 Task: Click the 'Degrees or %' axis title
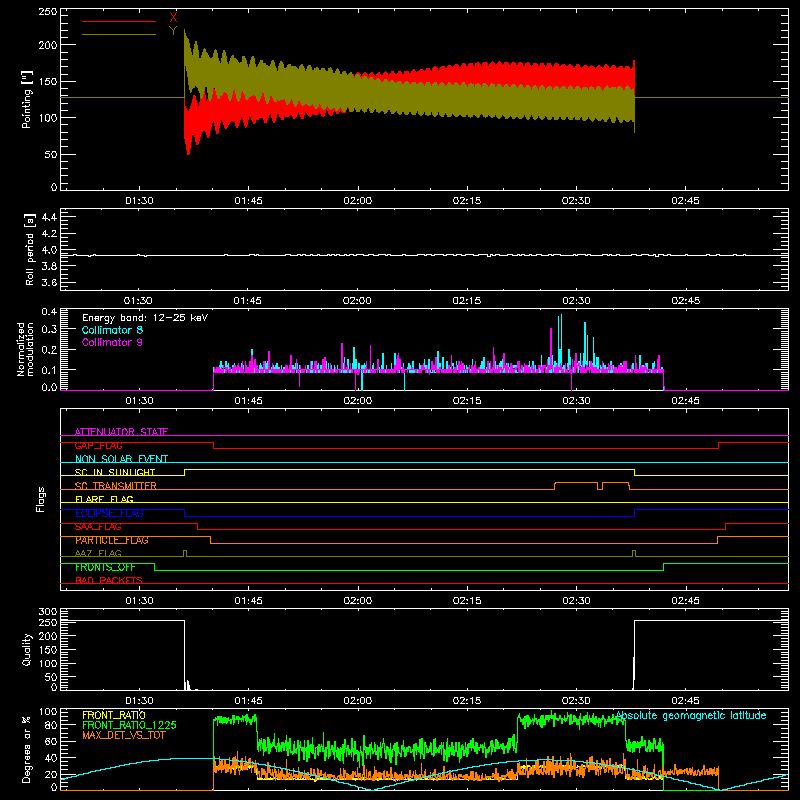click(x=27, y=749)
